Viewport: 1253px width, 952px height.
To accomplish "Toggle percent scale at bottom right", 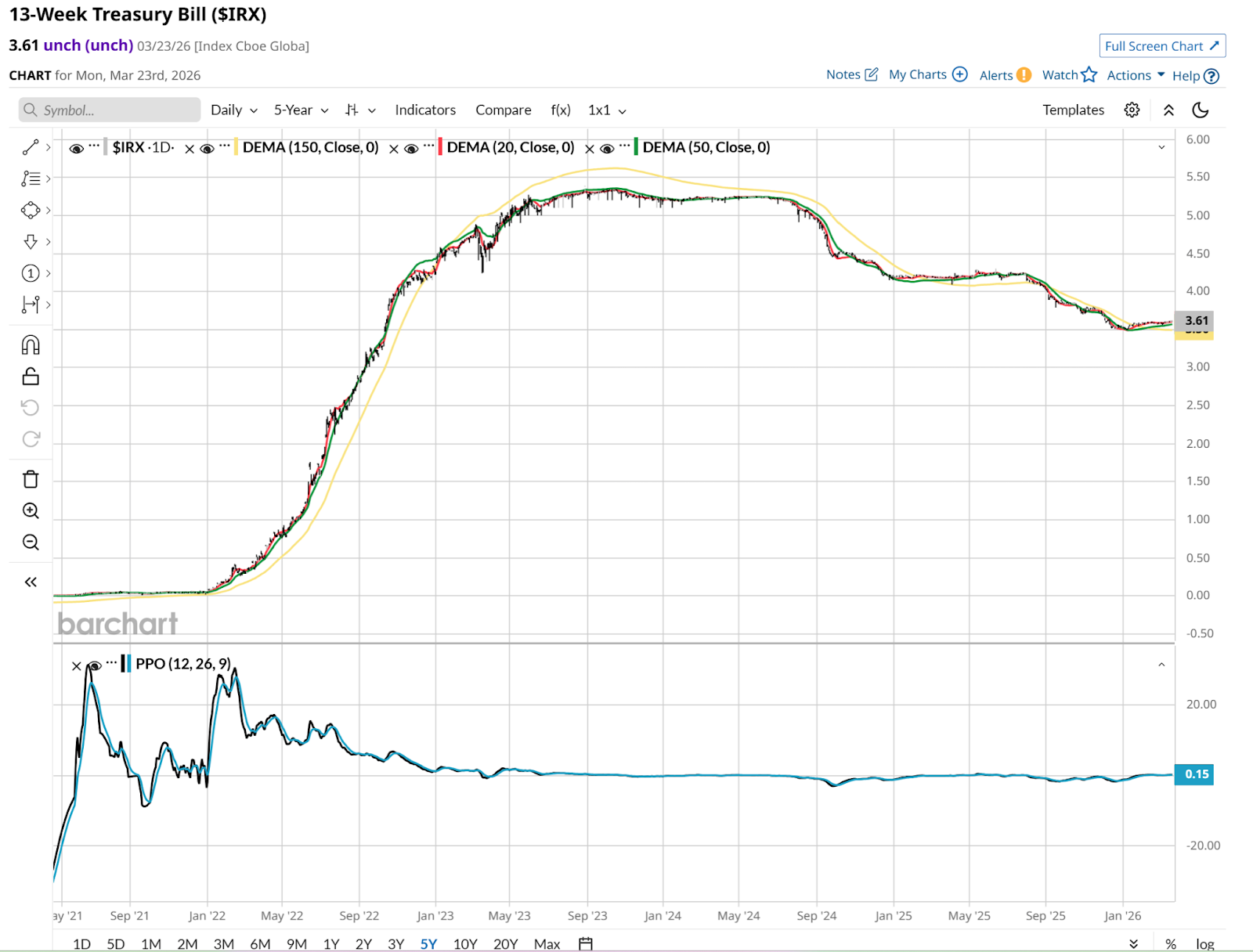I will [x=1171, y=943].
